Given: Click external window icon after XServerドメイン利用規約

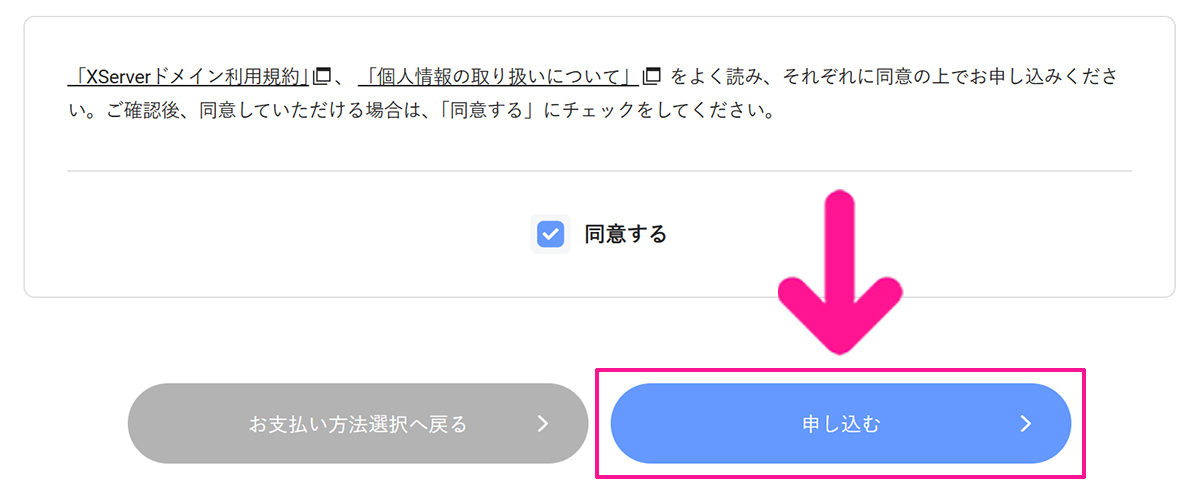Looking at the screenshot, I should pyautogui.click(x=322, y=76).
